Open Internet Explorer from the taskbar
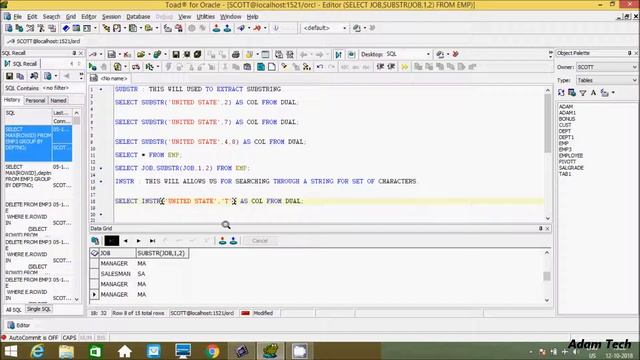The height and width of the screenshot is (360, 640). 38,351
